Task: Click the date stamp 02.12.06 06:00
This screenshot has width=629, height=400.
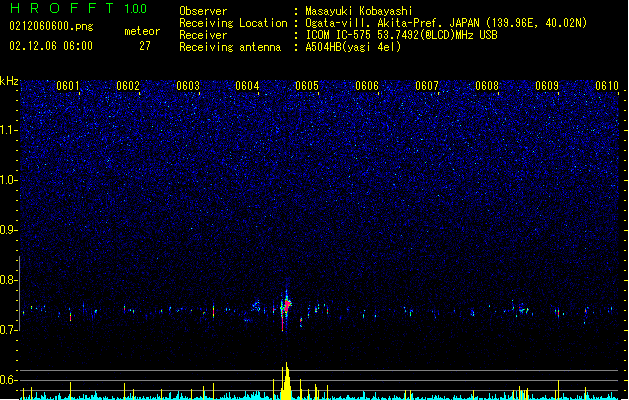Action: [51, 46]
